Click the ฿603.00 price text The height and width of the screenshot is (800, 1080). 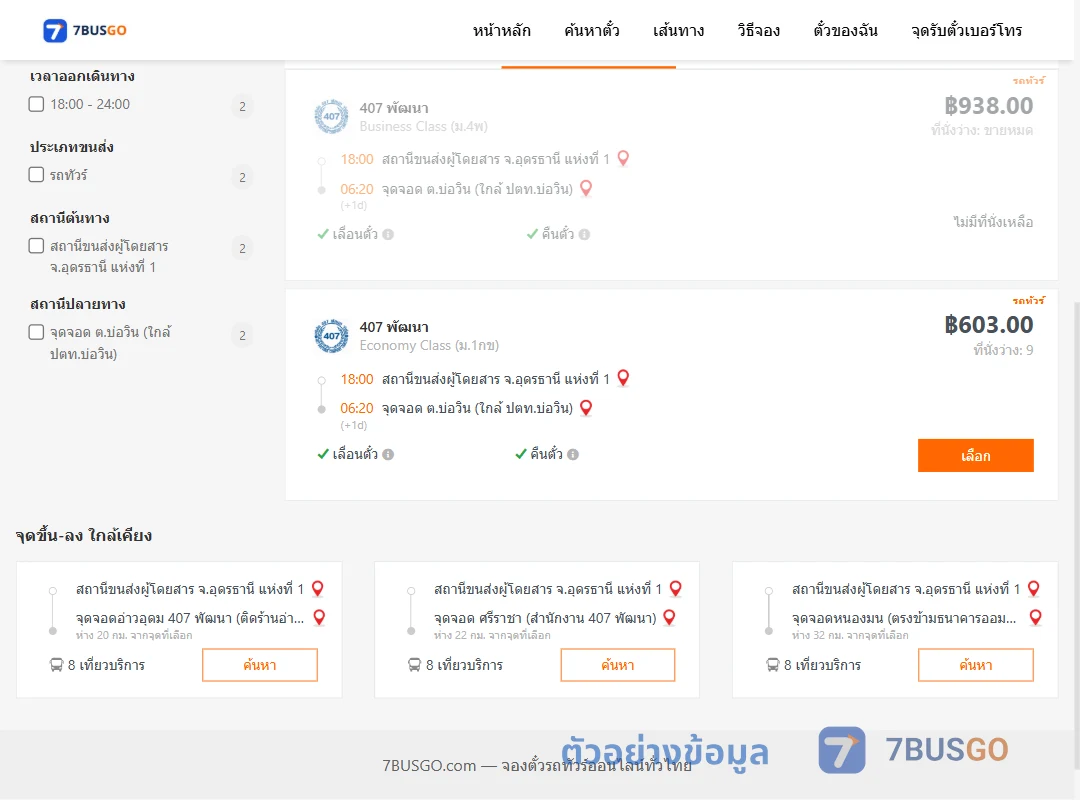point(988,325)
